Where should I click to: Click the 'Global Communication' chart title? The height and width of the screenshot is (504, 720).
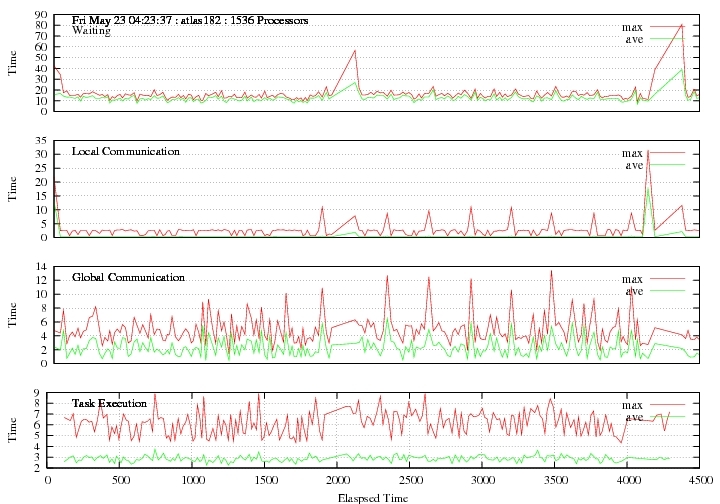pos(128,277)
